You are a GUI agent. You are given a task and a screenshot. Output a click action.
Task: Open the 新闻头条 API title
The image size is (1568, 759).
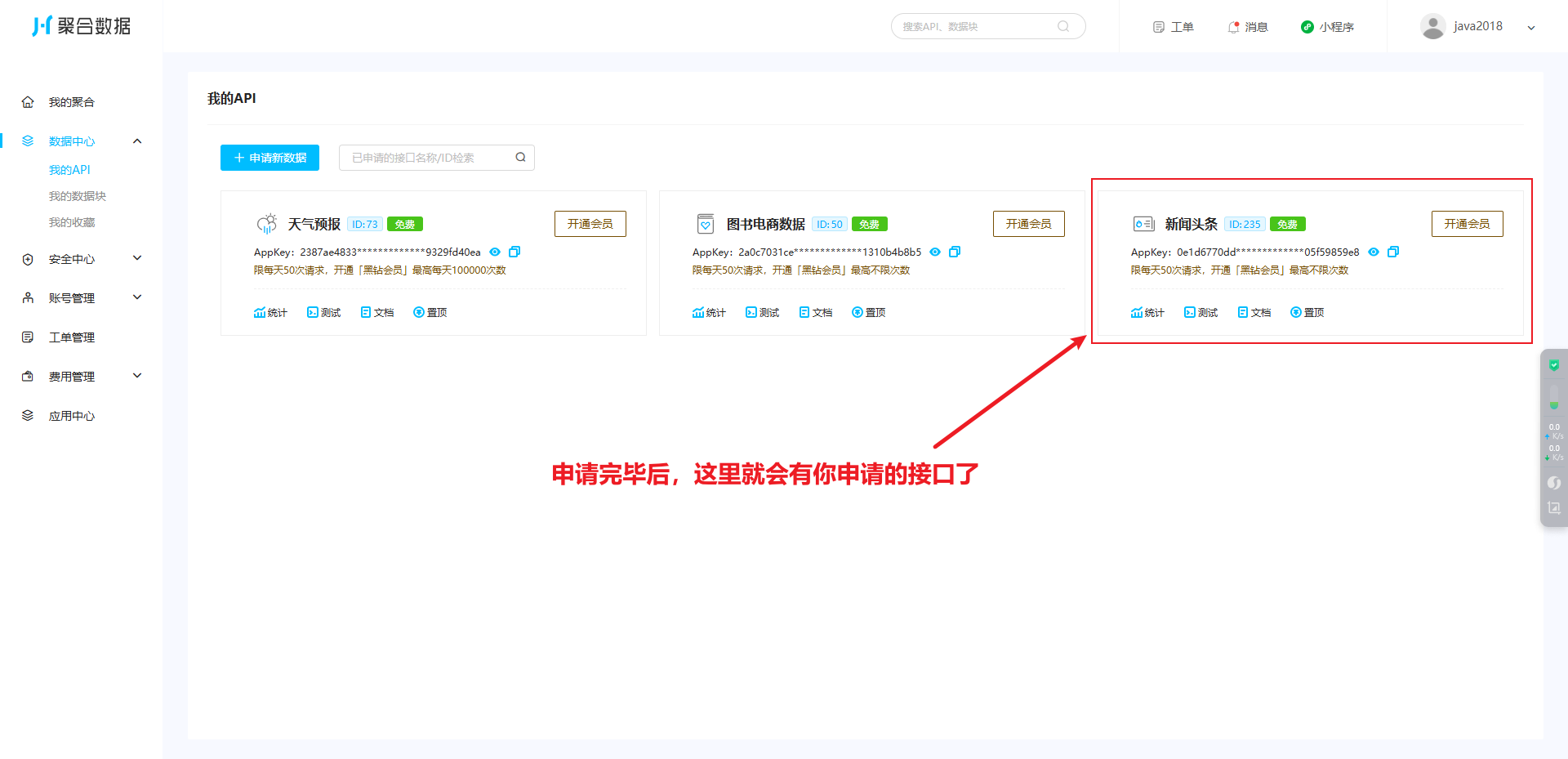pos(1191,224)
